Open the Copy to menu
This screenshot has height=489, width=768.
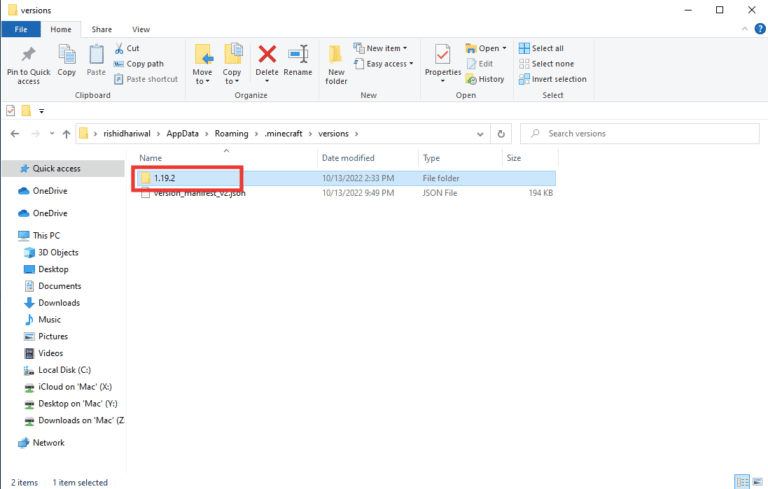232,64
